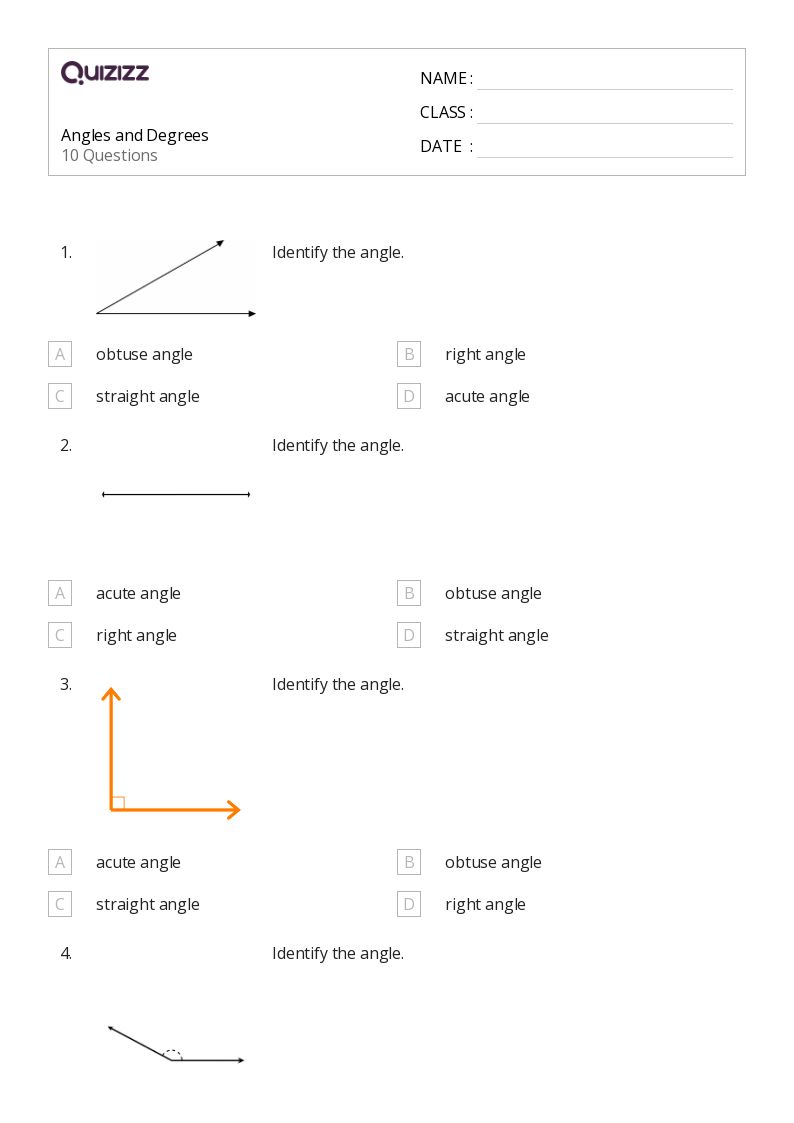Check box B right angle, question 1

(409, 354)
